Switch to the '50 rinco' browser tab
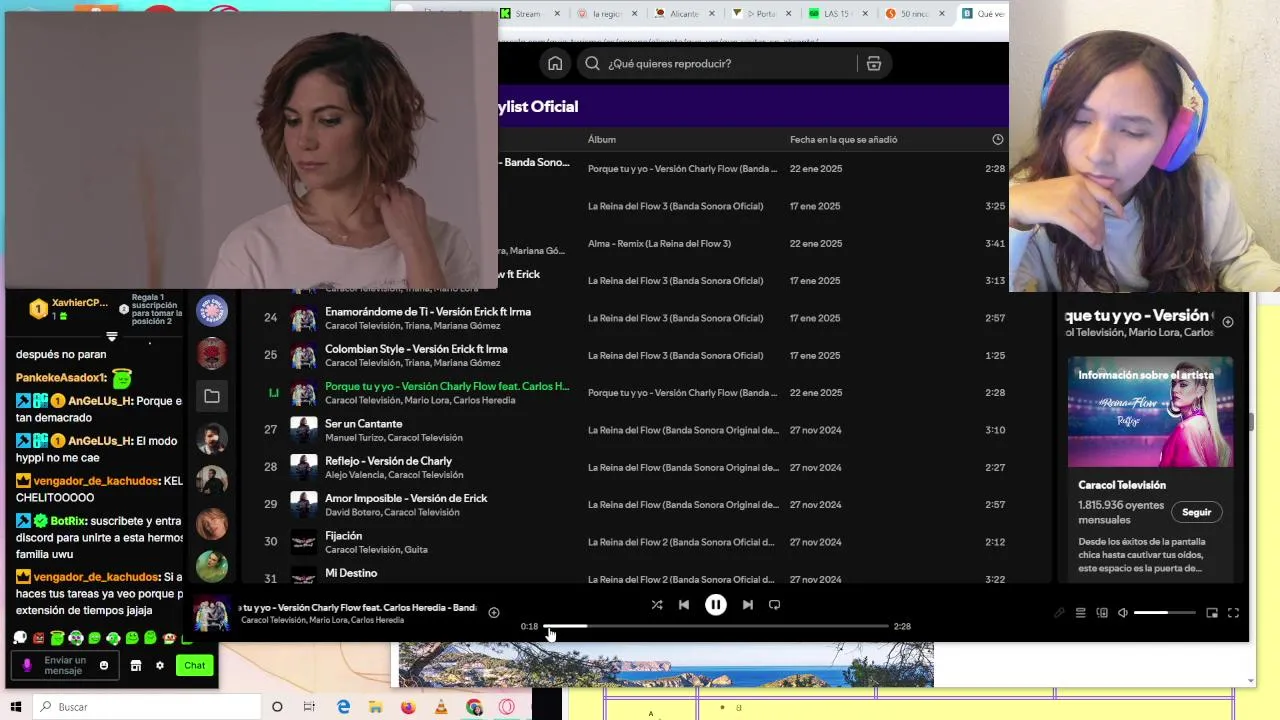The image size is (1280, 720). click(x=916, y=14)
